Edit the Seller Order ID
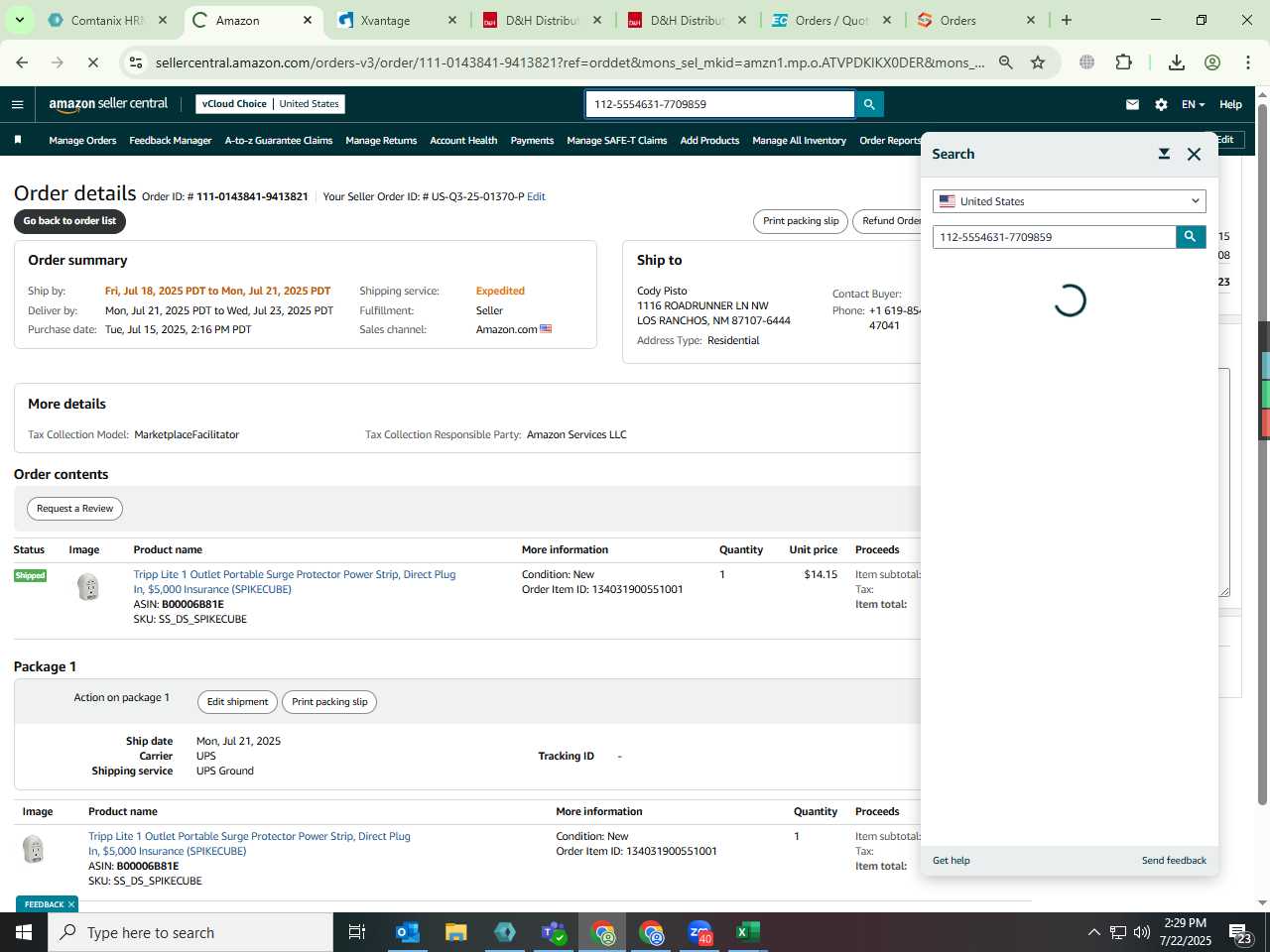1270x952 pixels. pos(536,196)
